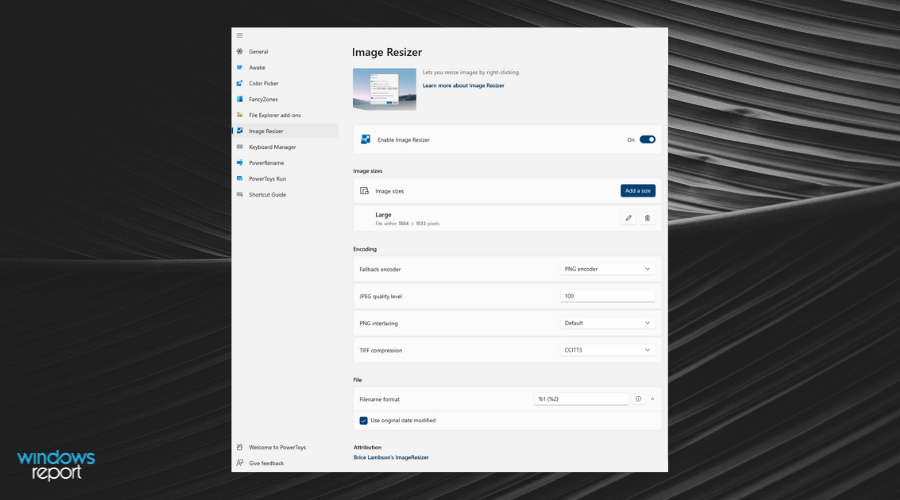Click the JPEG quality level field
The width and height of the screenshot is (900, 500).
607,296
